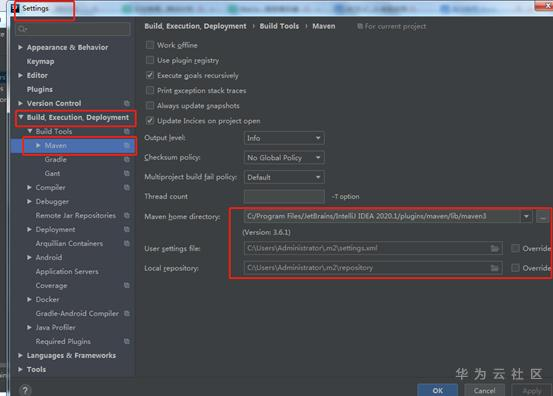This screenshot has width=553, height=396.
Task: Expand Appearance & Behavior tree arrow
Action: coord(20,47)
